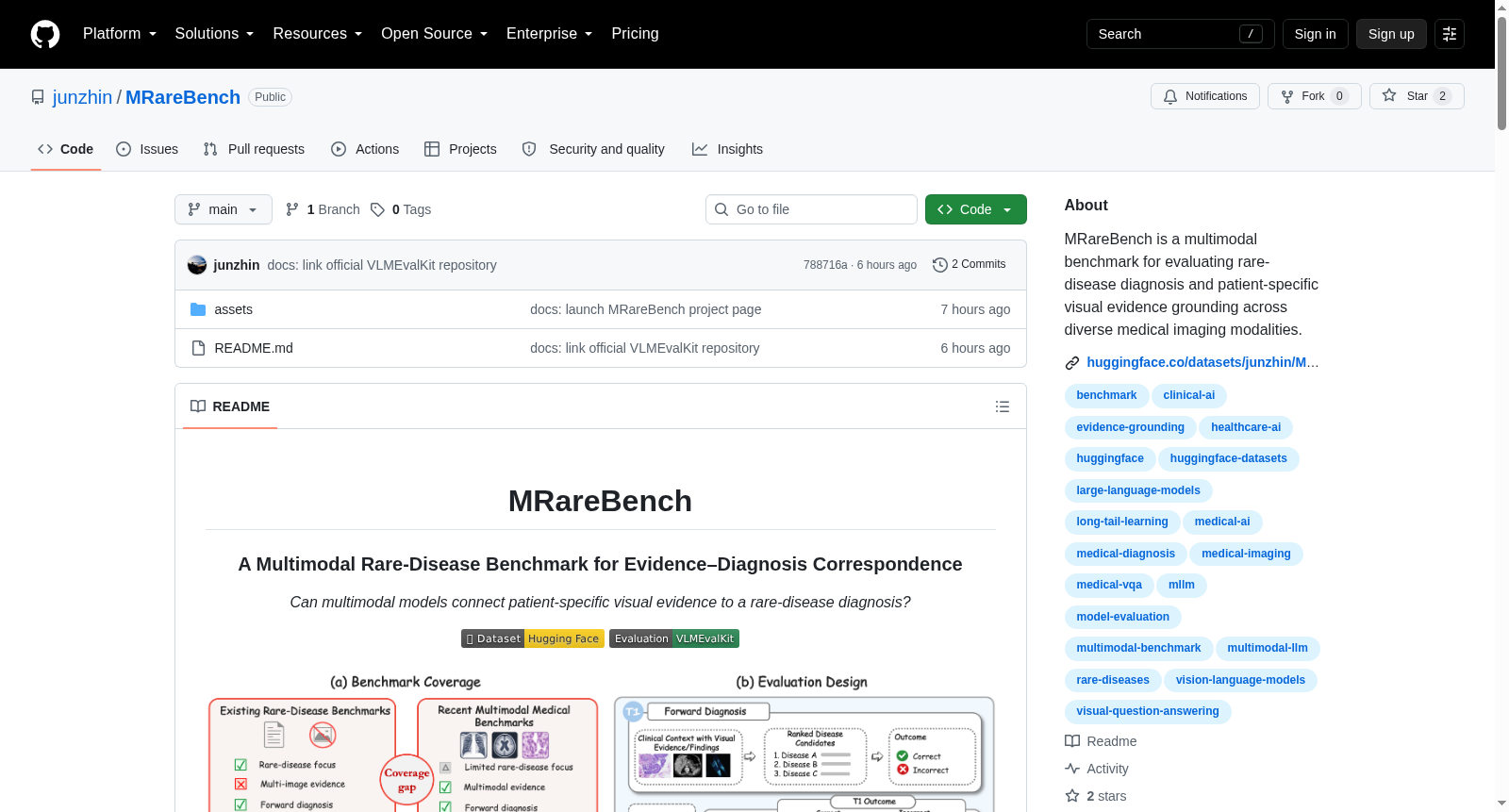Open junzhin's avatar in commit row

tap(197, 265)
